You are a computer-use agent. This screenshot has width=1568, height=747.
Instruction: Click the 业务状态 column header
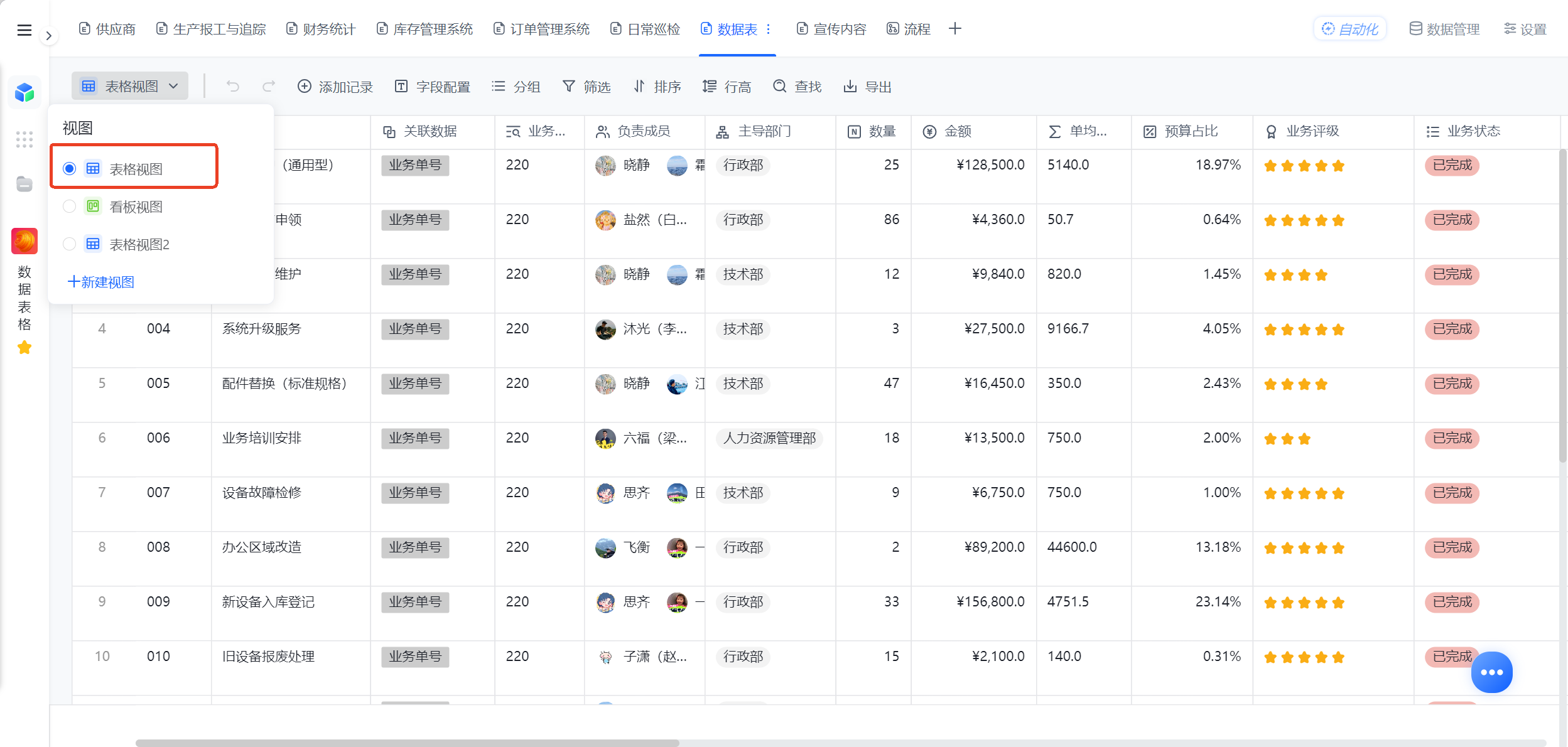[1486, 131]
